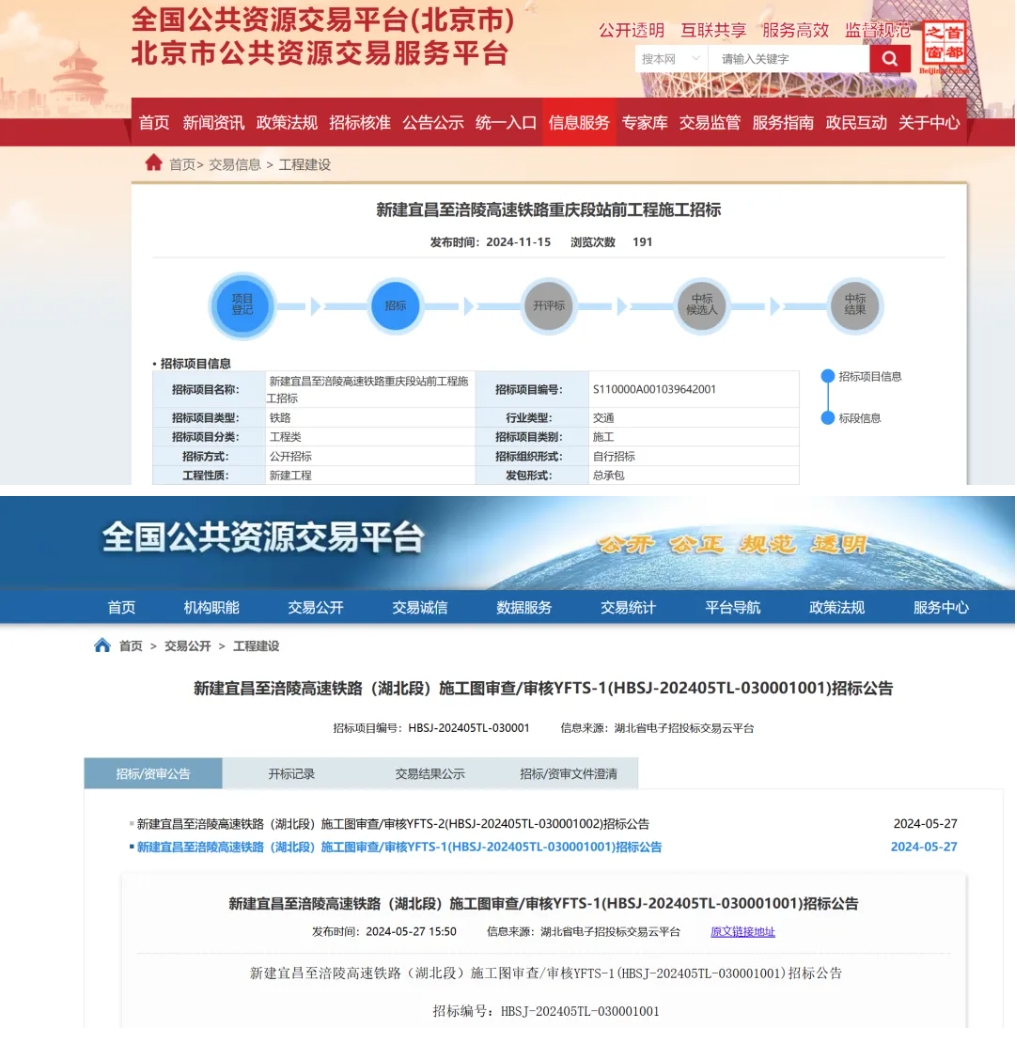The height and width of the screenshot is (1042, 1017).
Task: Click the home icon in Beijing breadcrumb
Action: (x=153, y=163)
